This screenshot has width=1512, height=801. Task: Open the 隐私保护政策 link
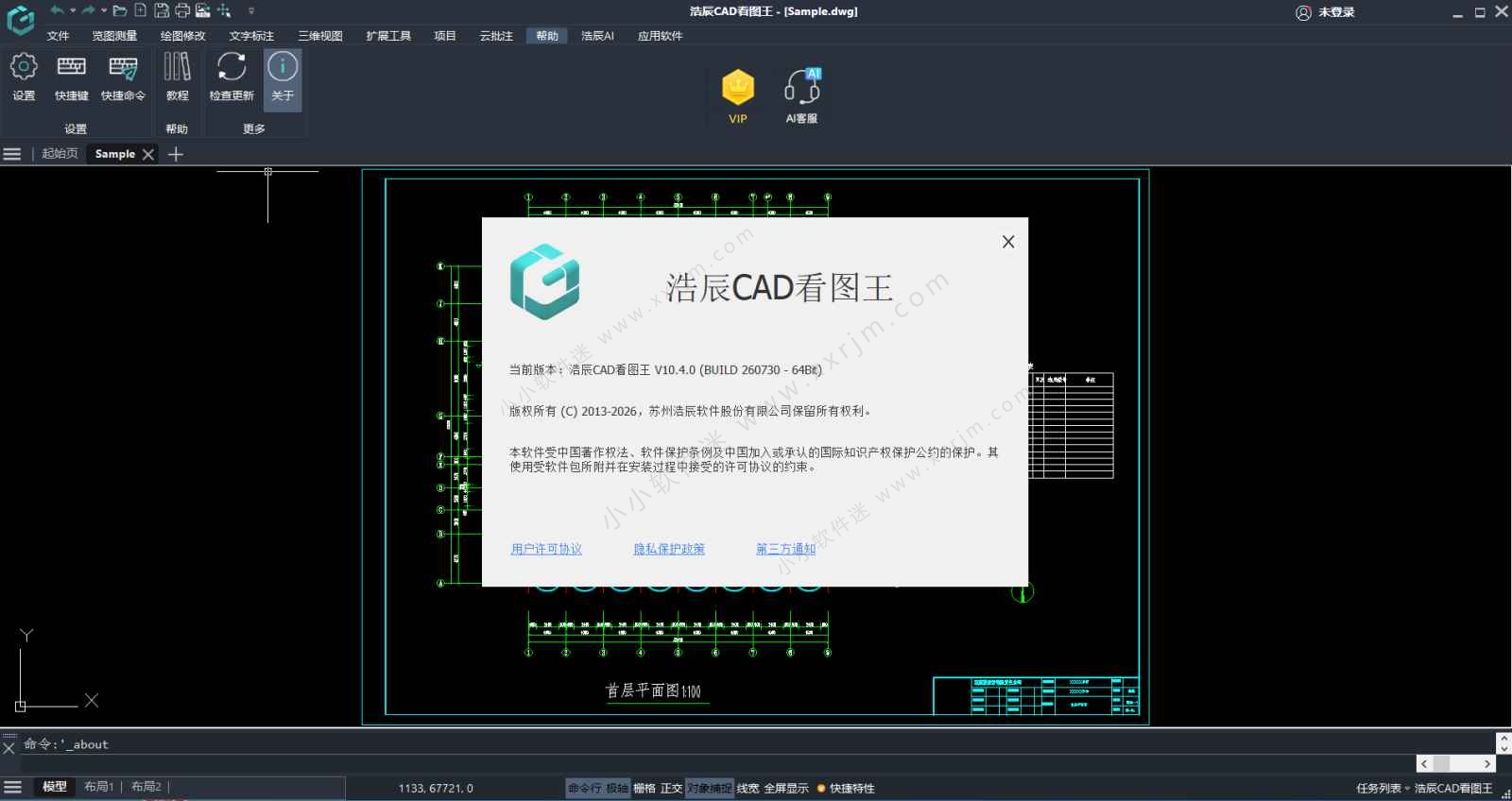tap(669, 549)
